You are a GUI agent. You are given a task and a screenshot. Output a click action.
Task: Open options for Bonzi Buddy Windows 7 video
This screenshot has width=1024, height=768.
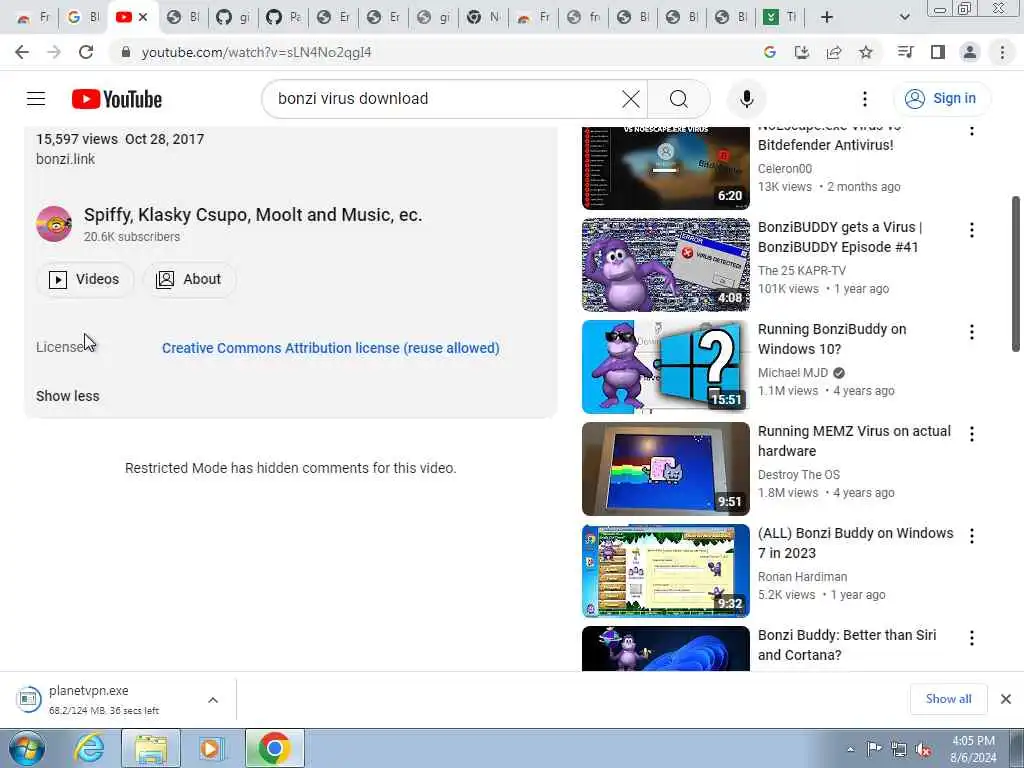tap(972, 536)
